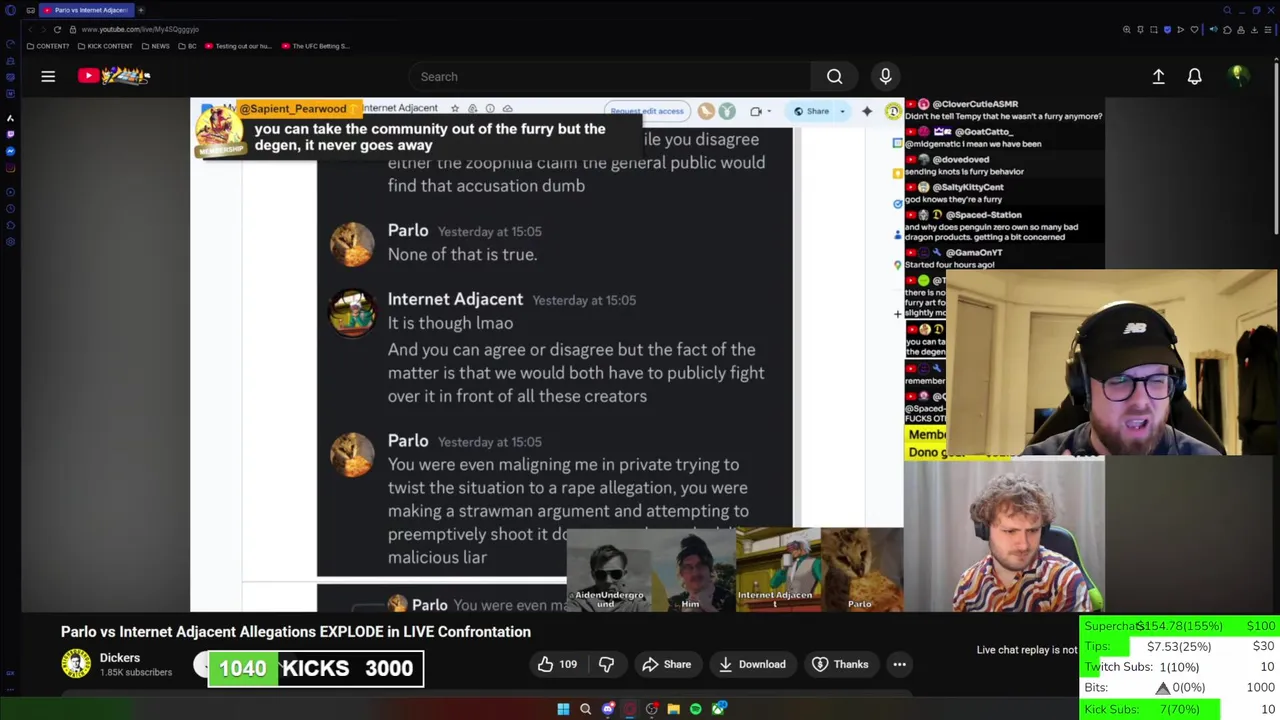Click the YouTube search magnifier button
The width and height of the screenshot is (1280, 720).
(x=834, y=76)
